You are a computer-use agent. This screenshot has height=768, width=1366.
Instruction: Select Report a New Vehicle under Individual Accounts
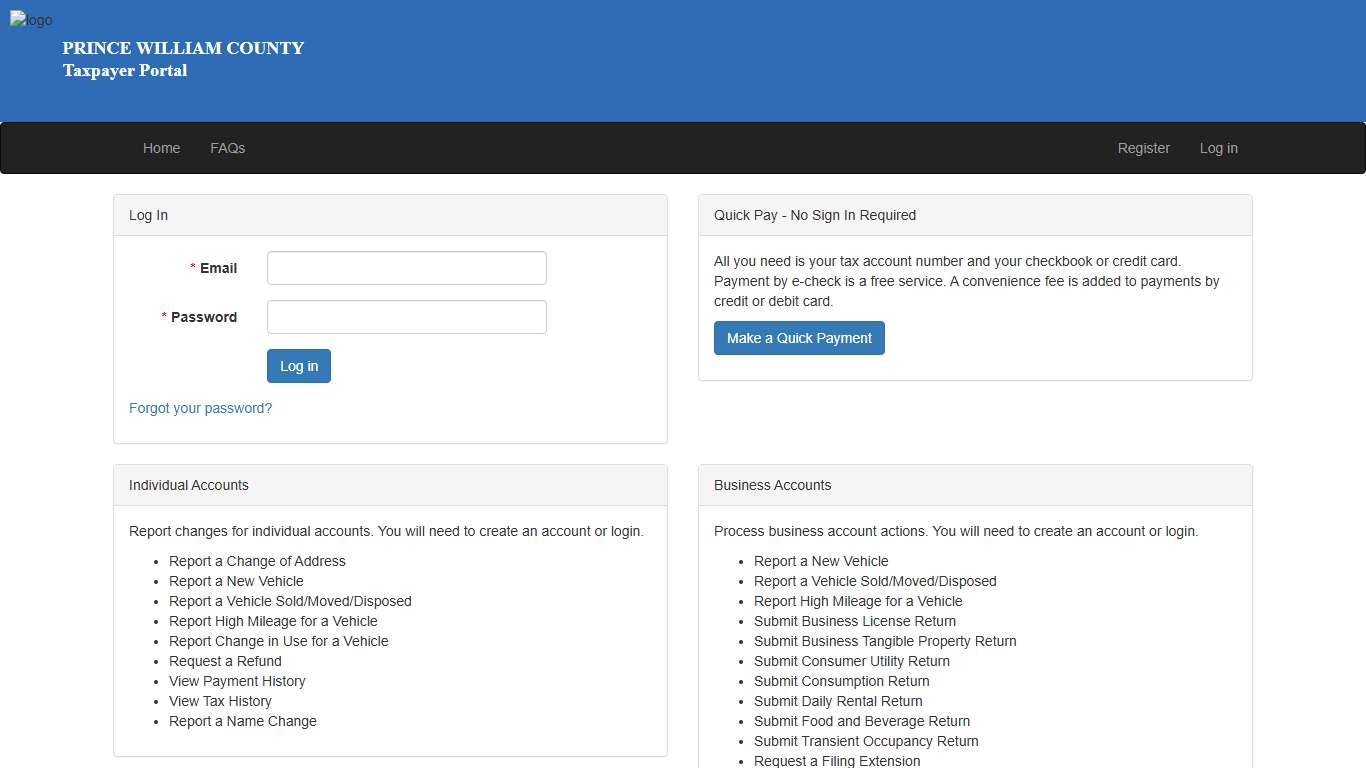tap(236, 581)
